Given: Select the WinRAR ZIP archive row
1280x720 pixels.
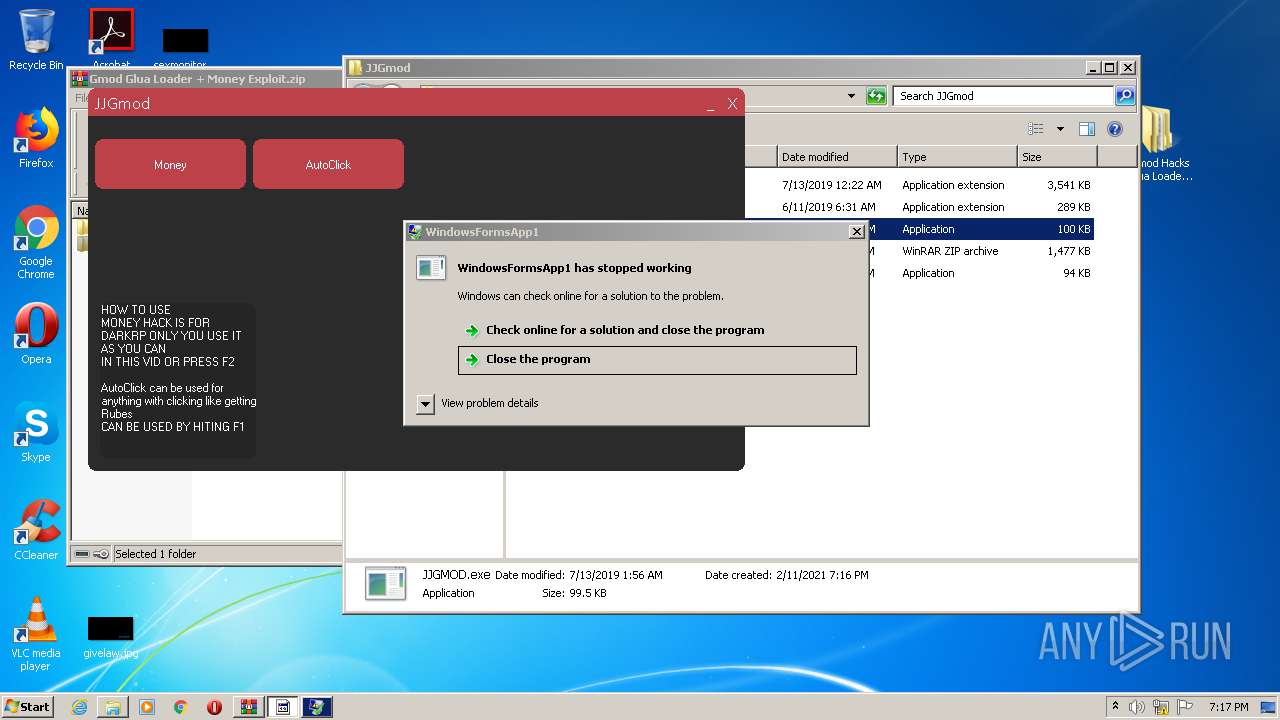Looking at the screenshot, I should pyautogui.click(x=980, y=251).
